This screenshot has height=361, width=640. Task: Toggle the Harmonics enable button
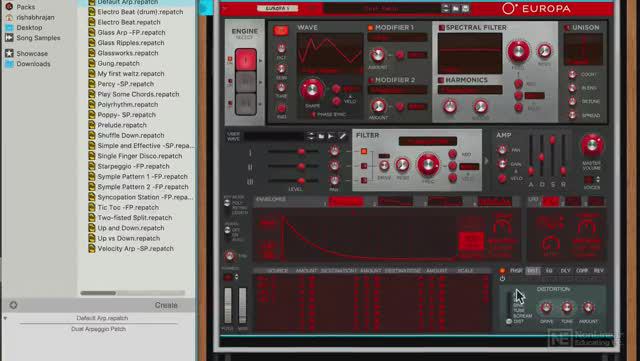click(x=441, y=80)
